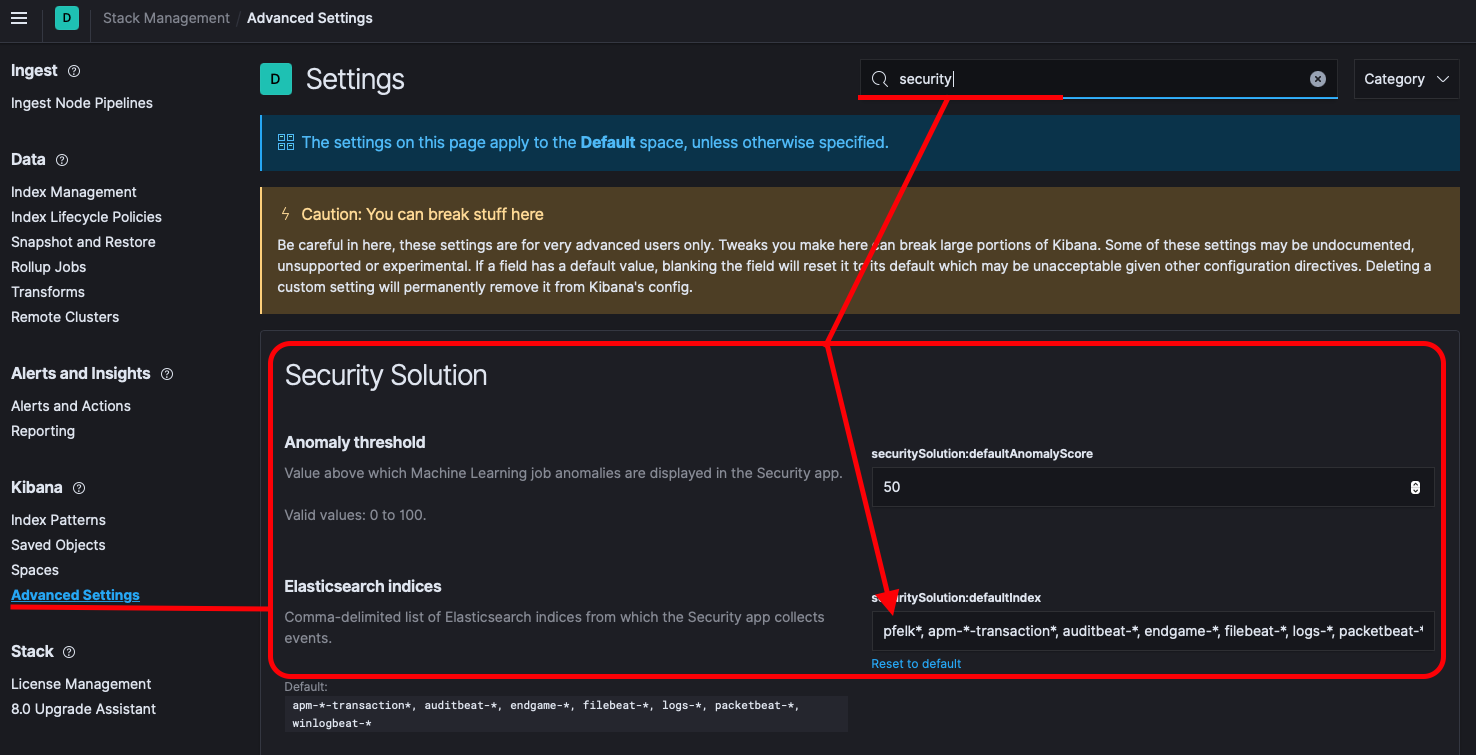Clear the search field with the X icon
This screenshot has height=755, width=1476.
[x=1318, y=79]
